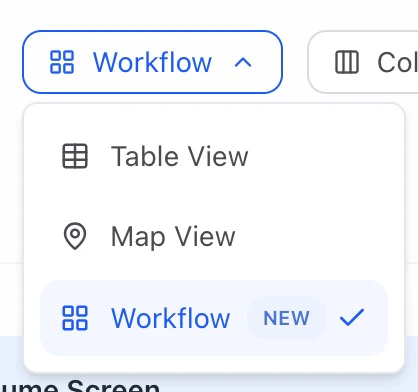This screenshot has width=418, height=392.
Task: Click the Screen heading text below menu
Action: [x=113, y=386]
